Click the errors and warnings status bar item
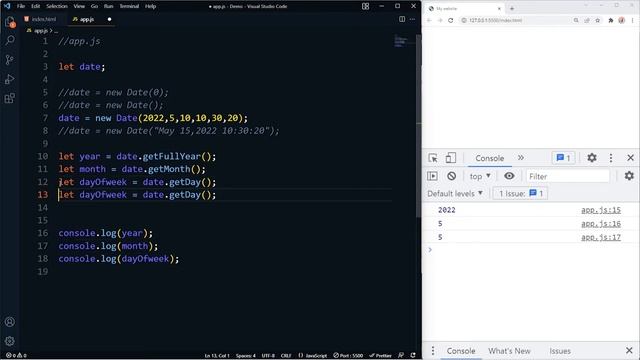Viewport: 640px width, 360px height. (x=16, y=356)
